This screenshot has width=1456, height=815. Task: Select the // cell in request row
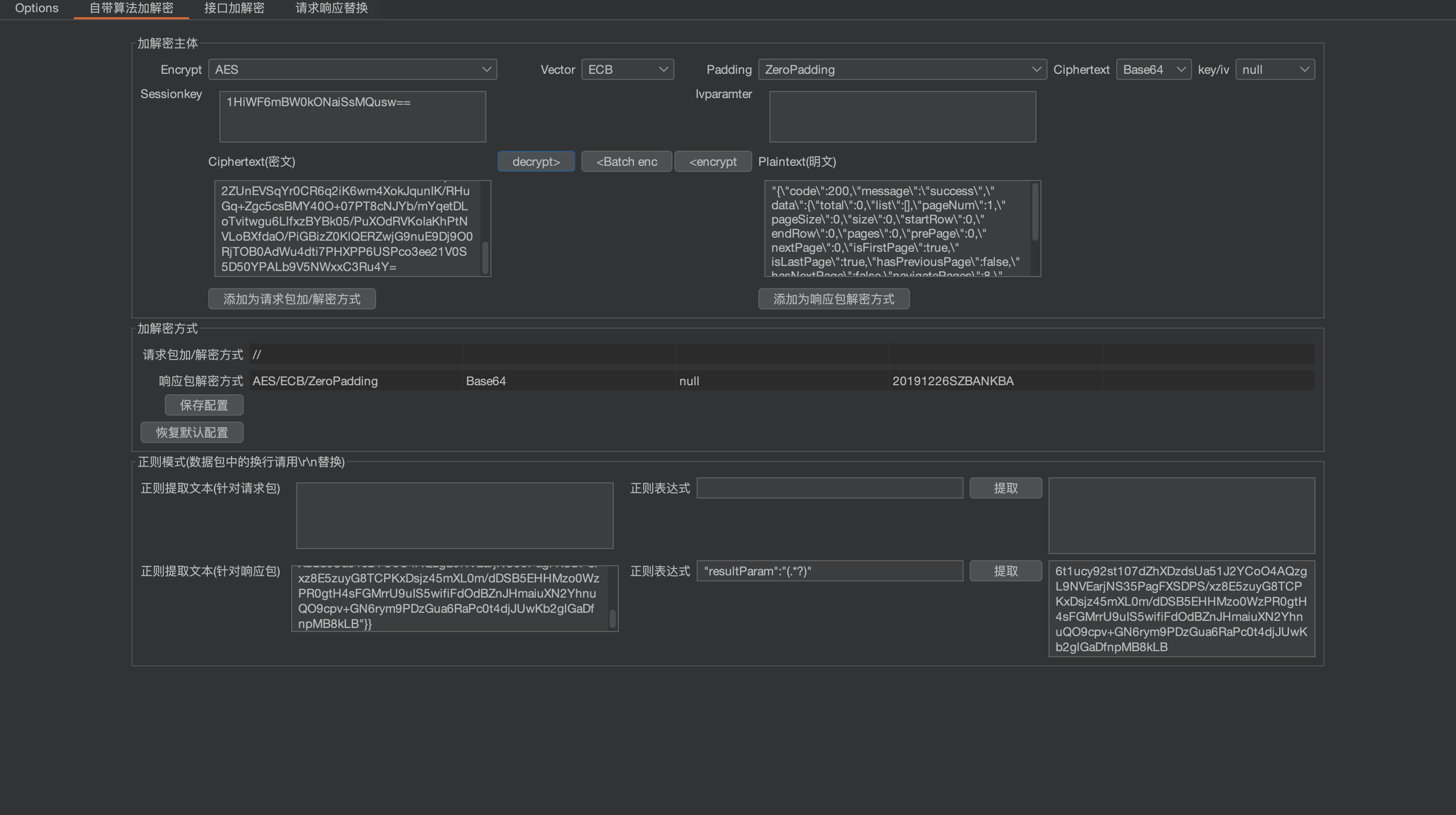click(355, 354)
